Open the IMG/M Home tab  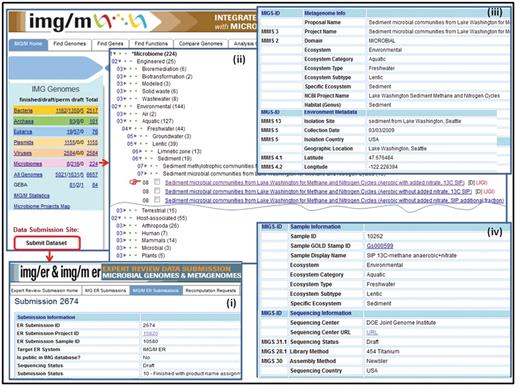28,44
